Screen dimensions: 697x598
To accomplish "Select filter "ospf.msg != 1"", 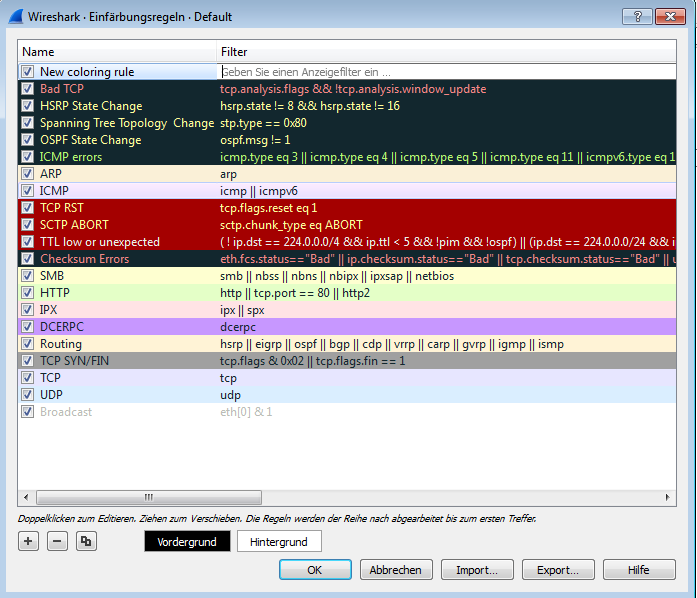I will [255, 140].
